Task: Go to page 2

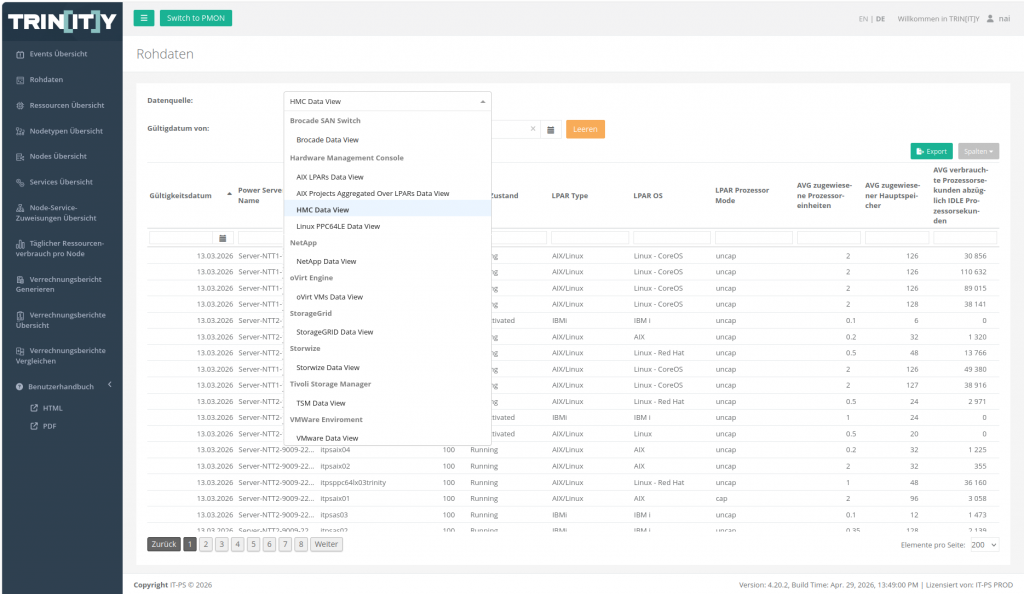Action: [x=206, y=544]
